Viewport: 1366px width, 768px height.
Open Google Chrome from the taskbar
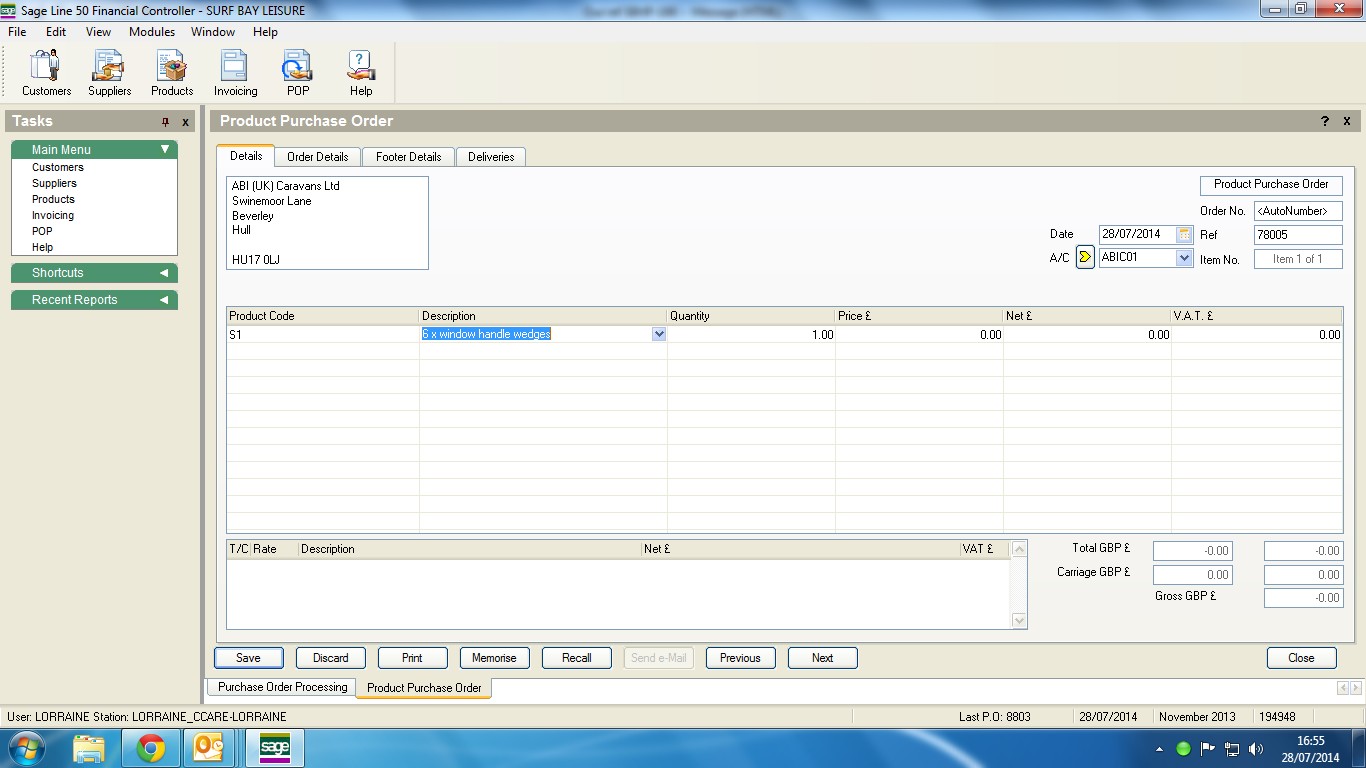click(151, 748)
